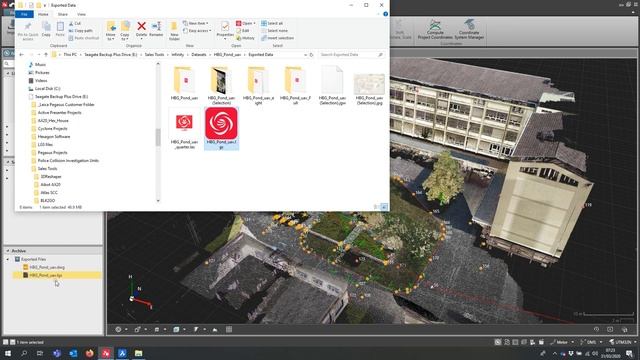Expand the address bar history dropdown
The image size is (640, 360).
pyautogui.click(x=305, y=55)
